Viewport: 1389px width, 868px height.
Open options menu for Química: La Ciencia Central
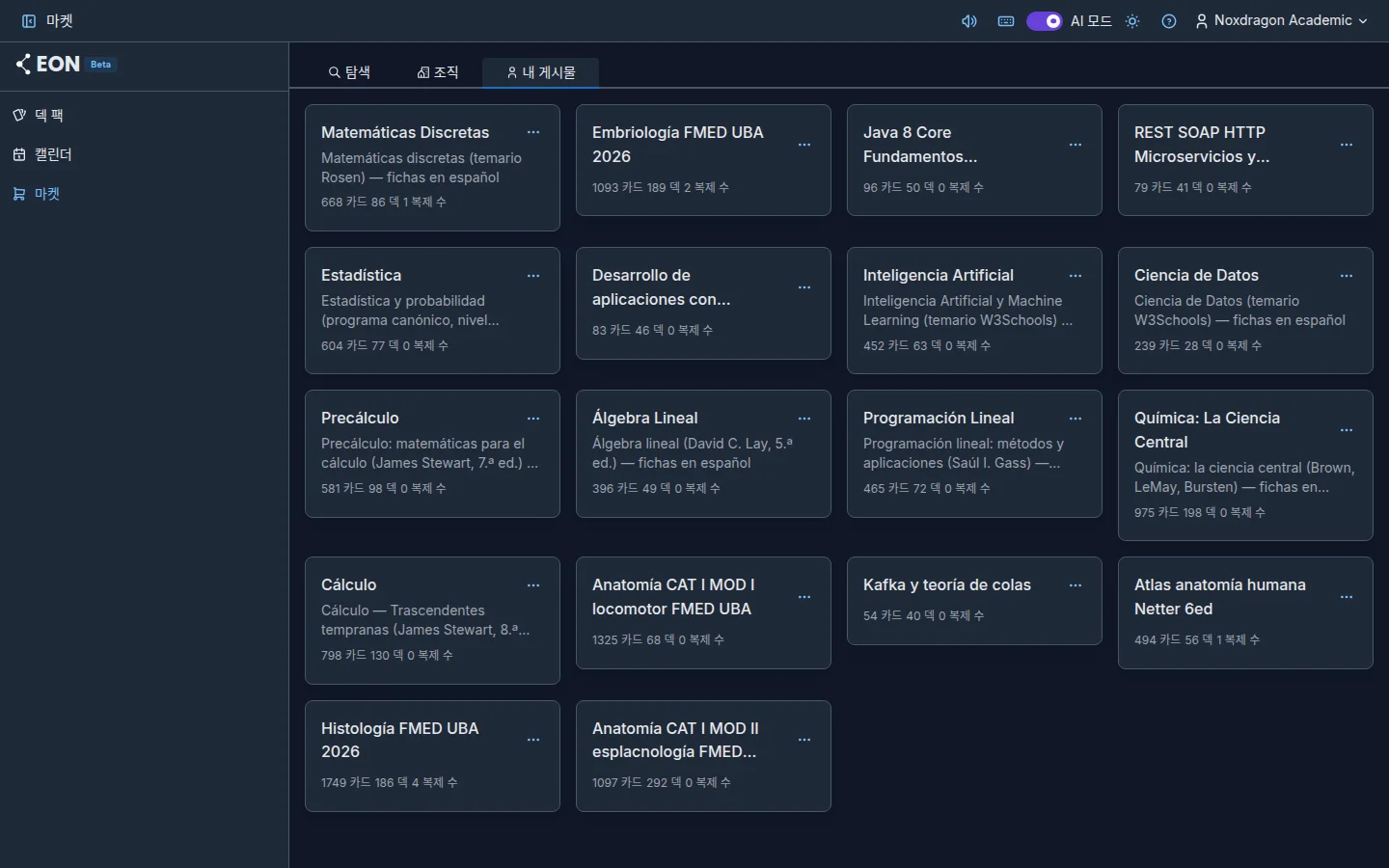coord(1347,430)
